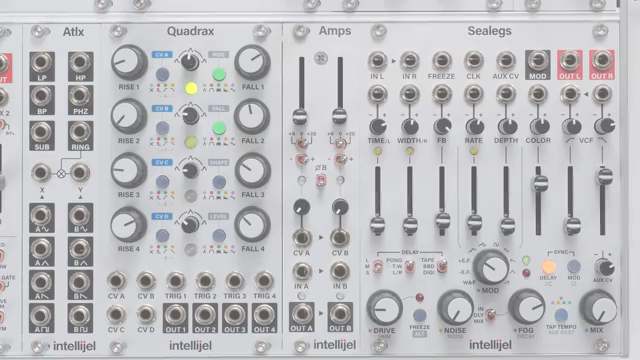Flip the TAPE/BBD/DIGI delay type switch

442,267
